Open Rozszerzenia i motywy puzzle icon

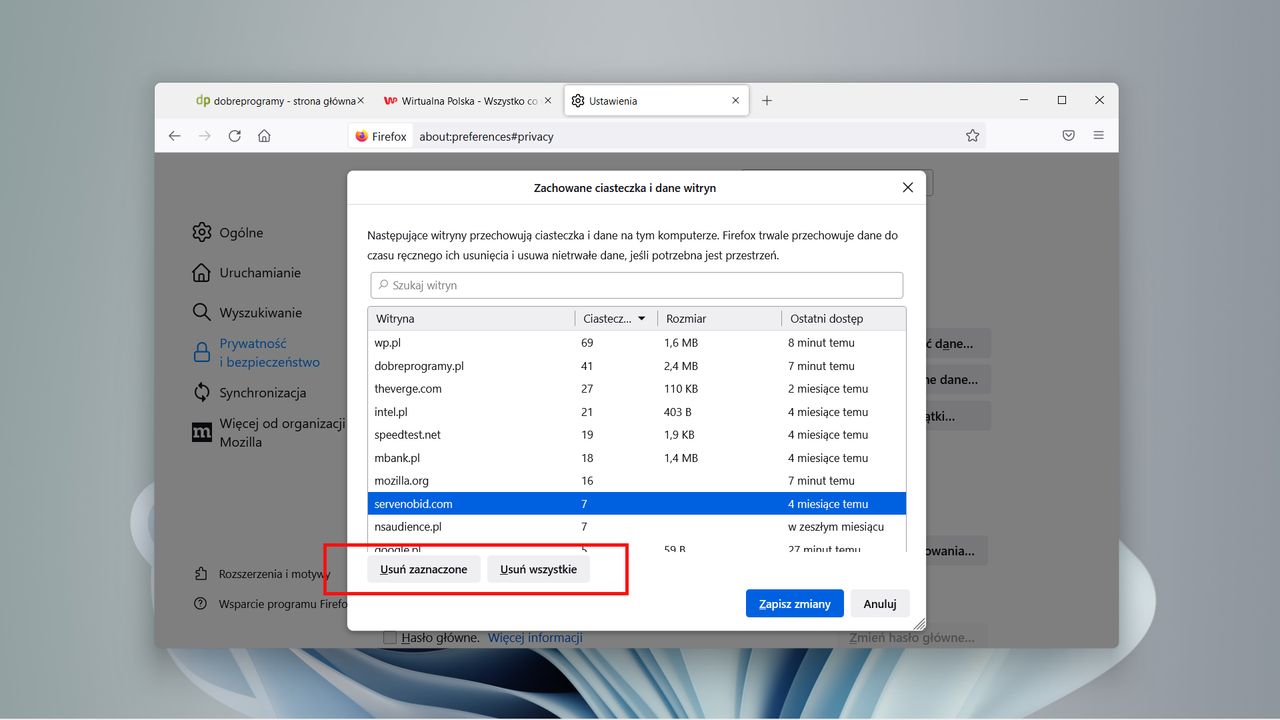(x=203, y=573)
